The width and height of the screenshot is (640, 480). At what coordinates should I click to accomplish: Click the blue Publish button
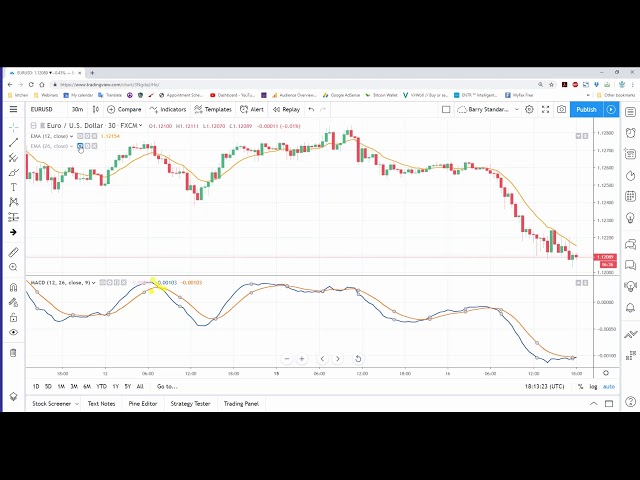tap(586, 109)
